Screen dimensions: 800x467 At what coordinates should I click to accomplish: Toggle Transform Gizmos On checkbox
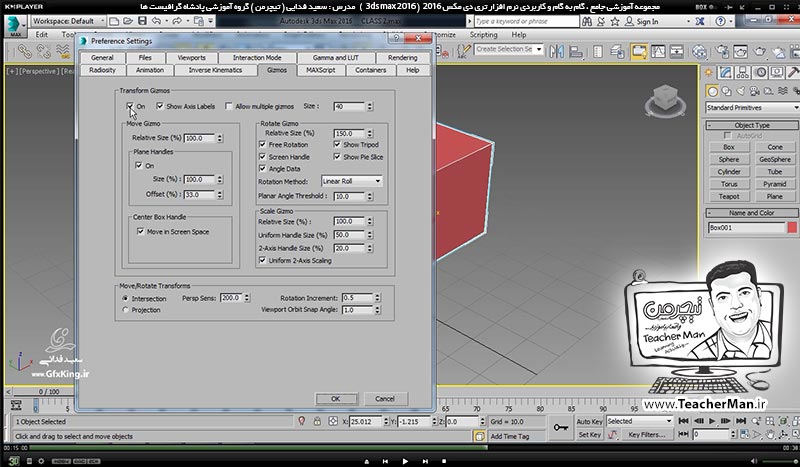pyautogui.click(x=130, y=106)
